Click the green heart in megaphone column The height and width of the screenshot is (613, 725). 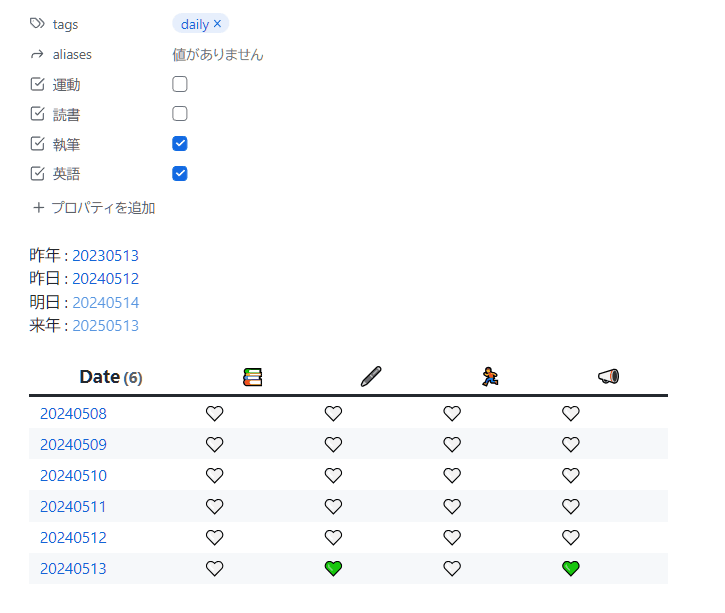[x=570, y=568]
